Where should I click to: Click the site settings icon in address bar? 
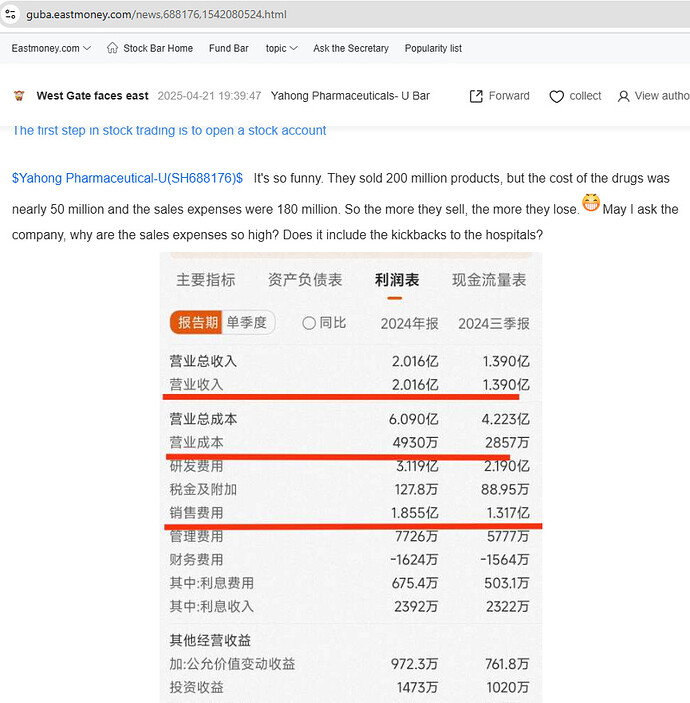10,14
